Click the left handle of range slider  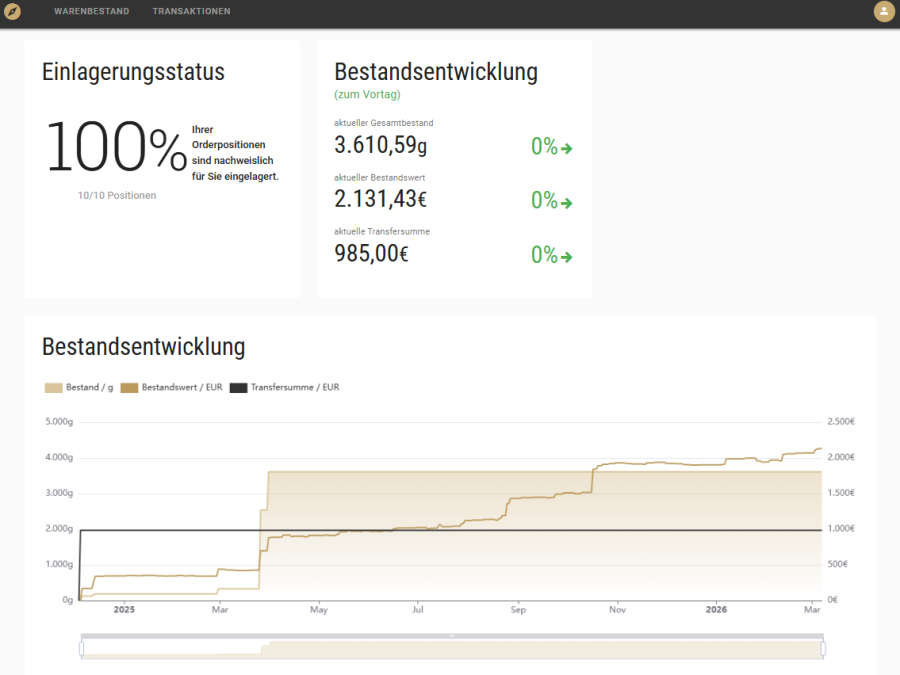click(81, 649)
